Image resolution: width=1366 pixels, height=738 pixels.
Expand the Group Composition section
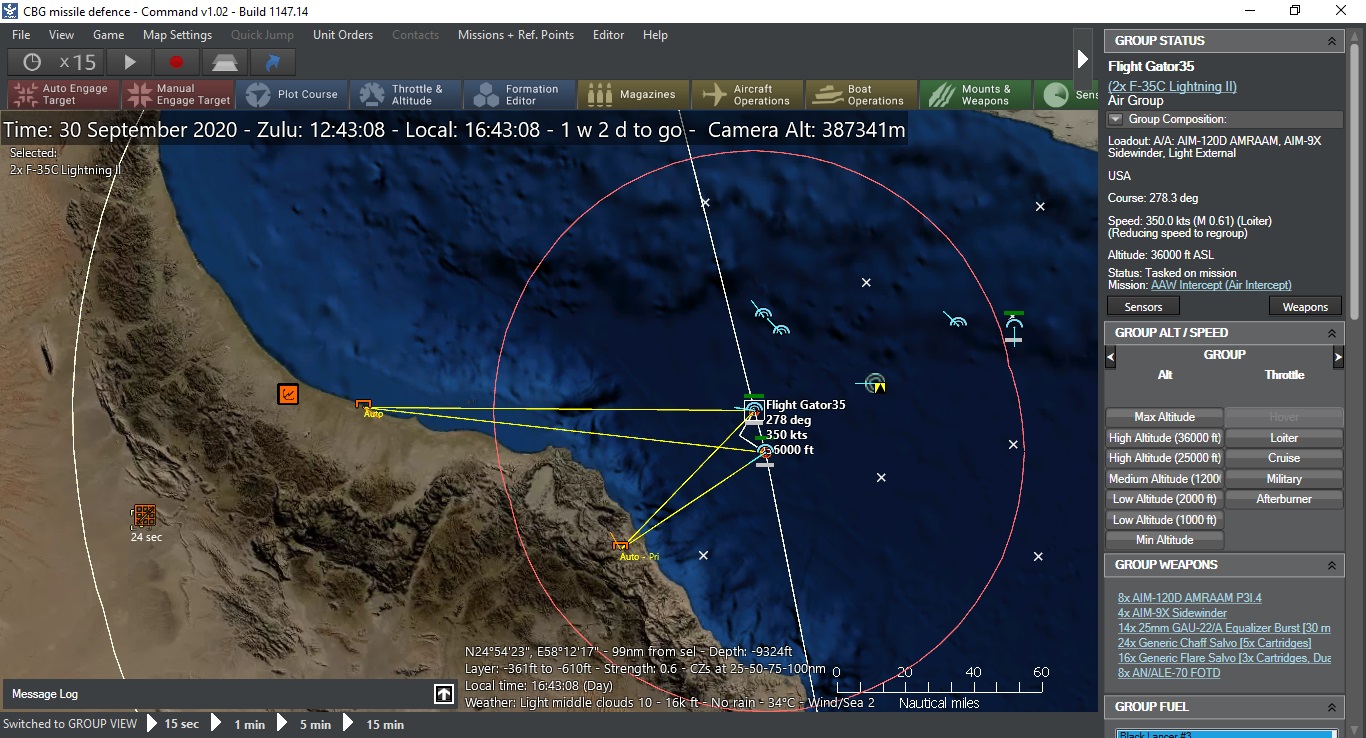click(1117, 119)
